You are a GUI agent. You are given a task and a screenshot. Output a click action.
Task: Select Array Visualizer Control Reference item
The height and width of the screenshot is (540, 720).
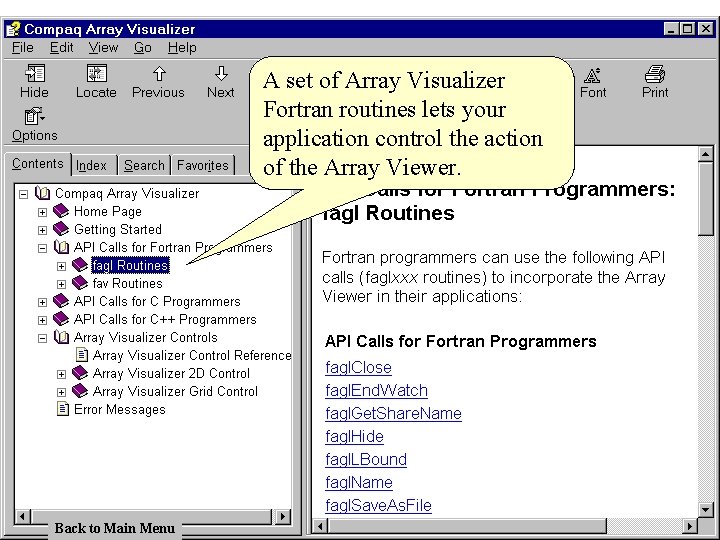[192, 355]
